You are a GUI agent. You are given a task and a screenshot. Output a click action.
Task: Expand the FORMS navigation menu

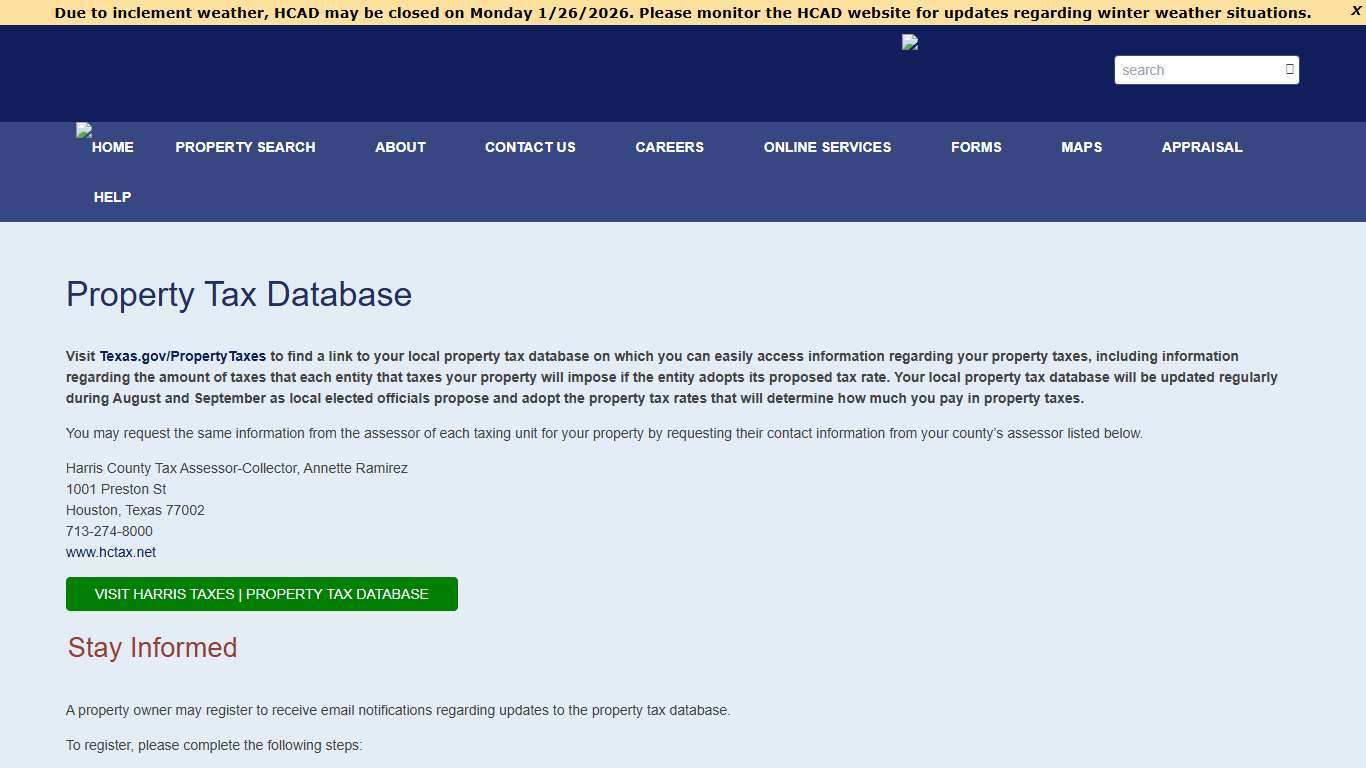[976, 147]
